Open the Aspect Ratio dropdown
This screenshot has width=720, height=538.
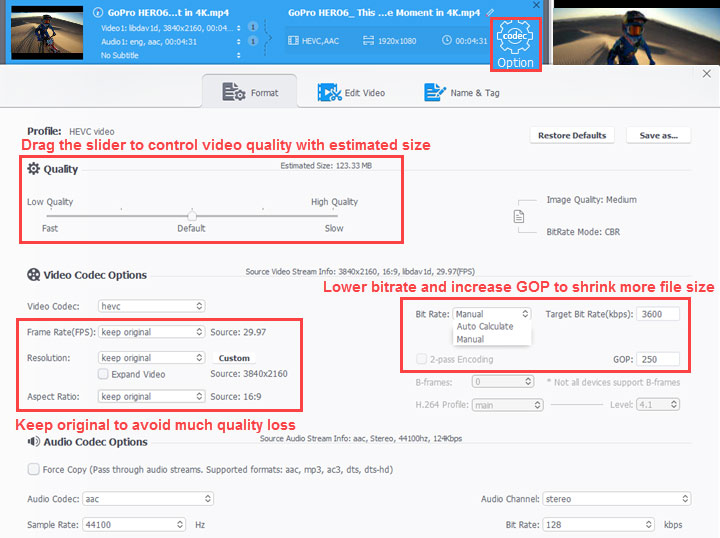click(151, 396)
